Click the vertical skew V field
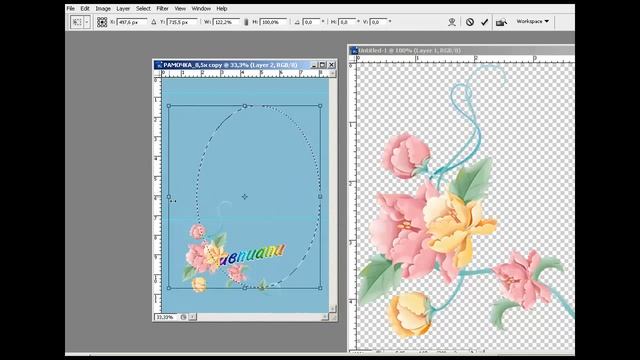Screen dimensions: 640x360 point(379,22)
